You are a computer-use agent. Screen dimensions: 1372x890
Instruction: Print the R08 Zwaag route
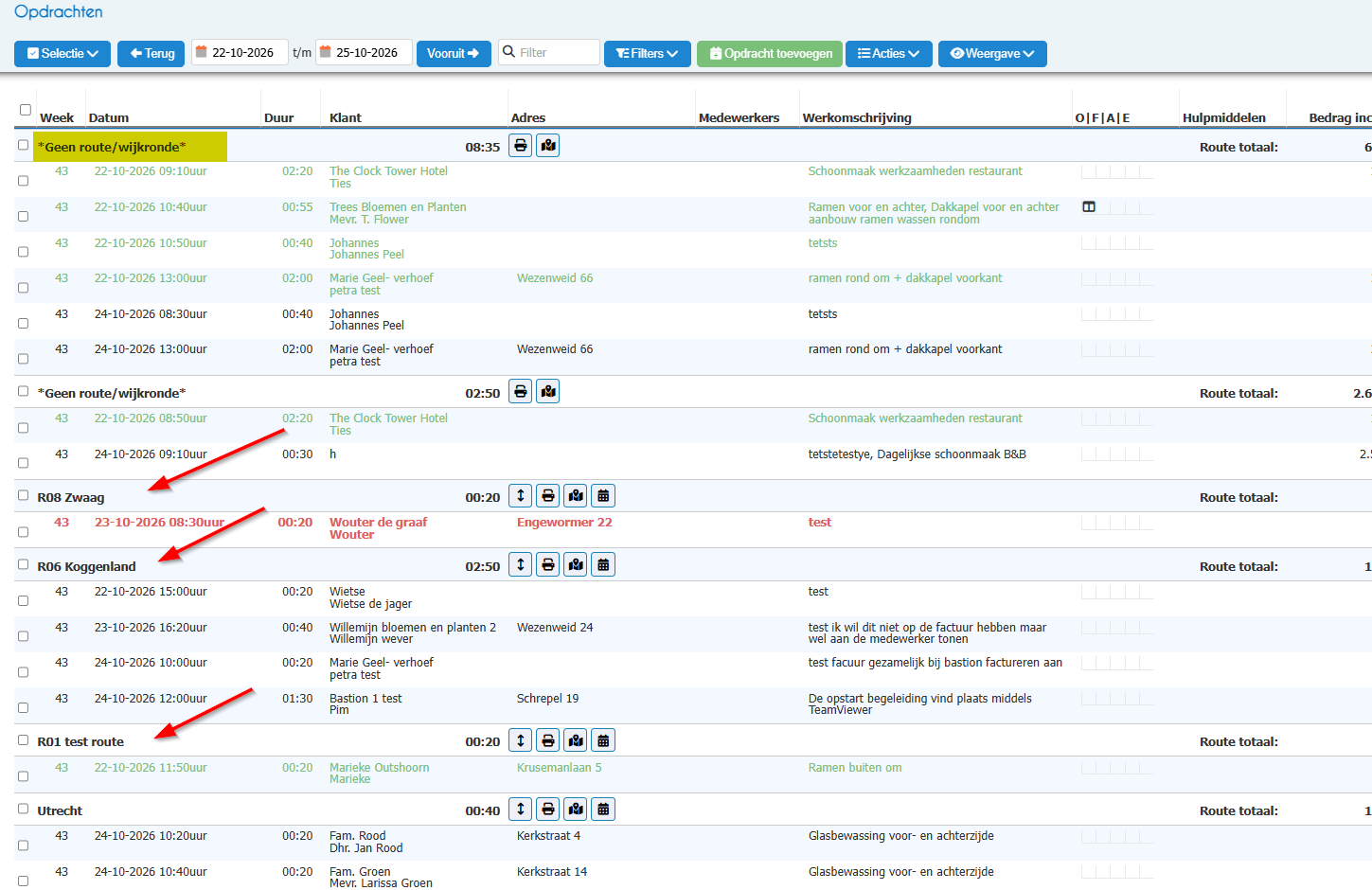[x=548, y=496]
